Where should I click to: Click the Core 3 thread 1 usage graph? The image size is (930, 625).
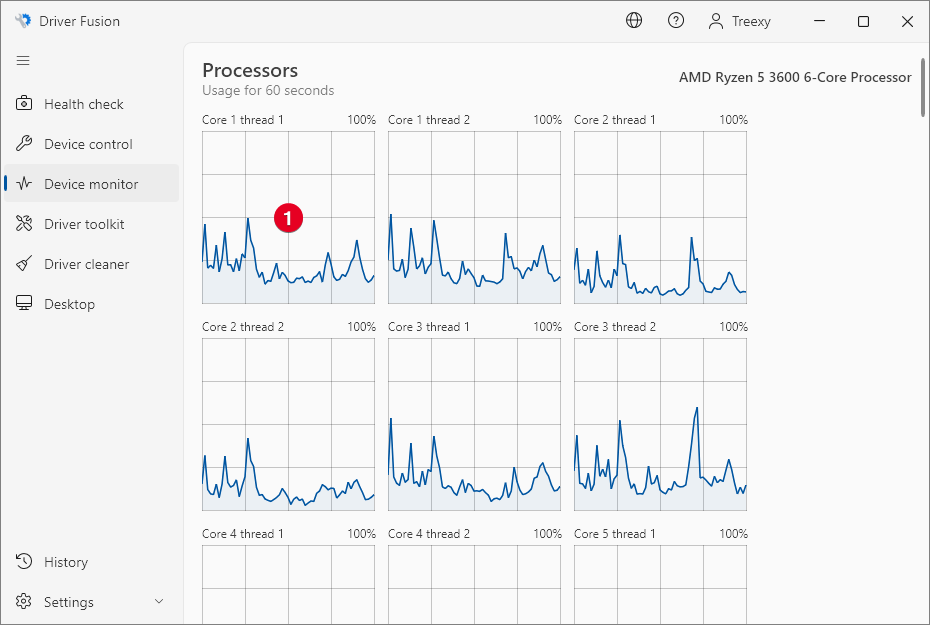tap(474, 425)
